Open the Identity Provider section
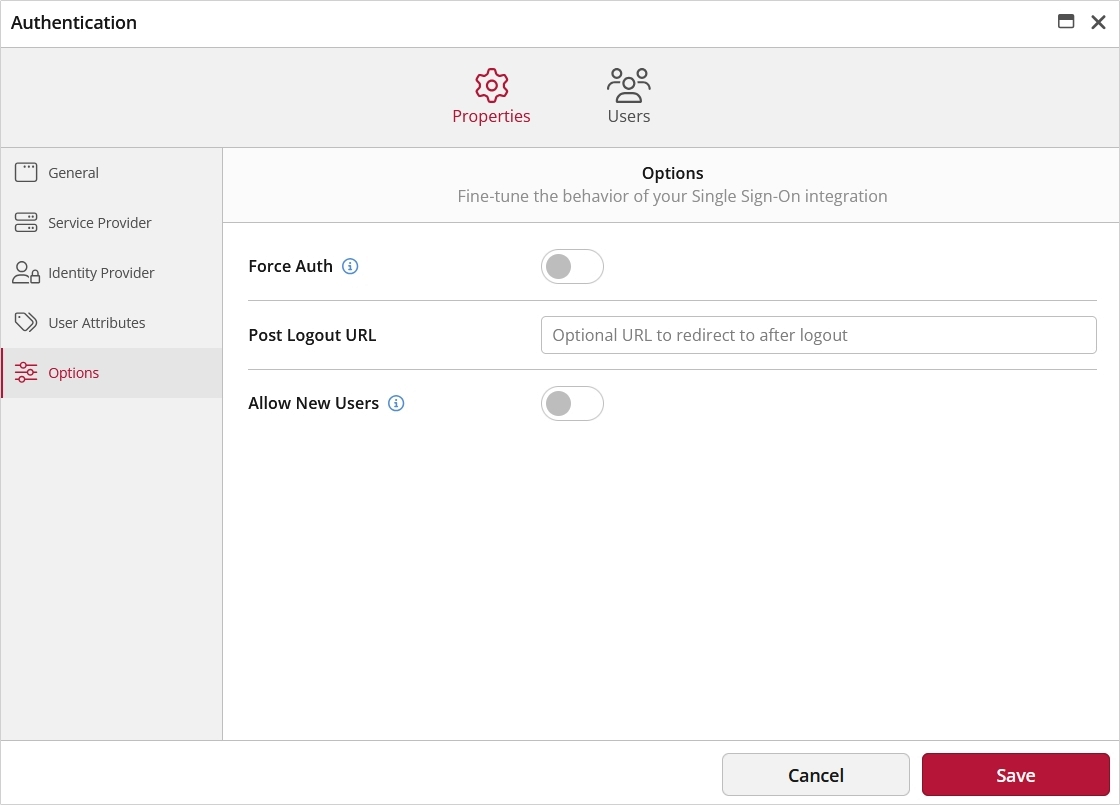Image resolution: width=1120 pixels, height=805 pixels. [x=100, y=272]
